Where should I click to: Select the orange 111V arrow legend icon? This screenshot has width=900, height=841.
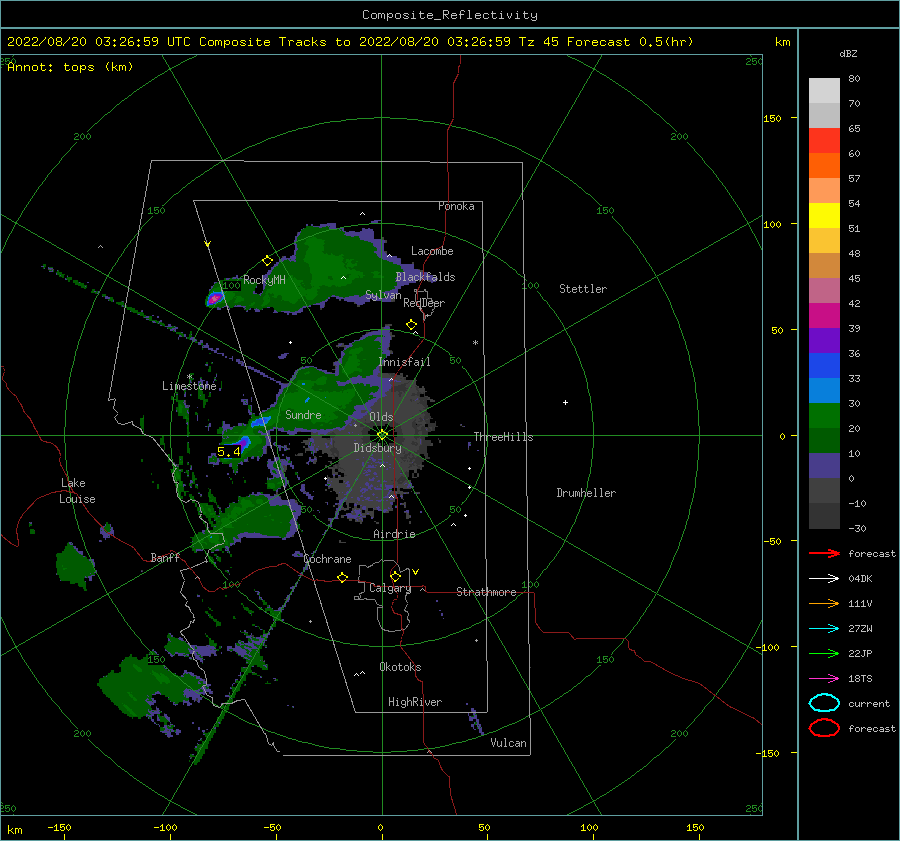click(824, 603)
